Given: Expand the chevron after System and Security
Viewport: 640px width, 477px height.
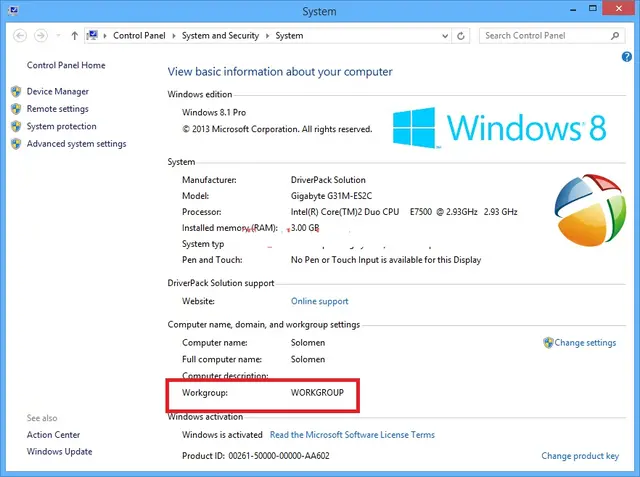Looking at the screenshot, I should 267,36.
